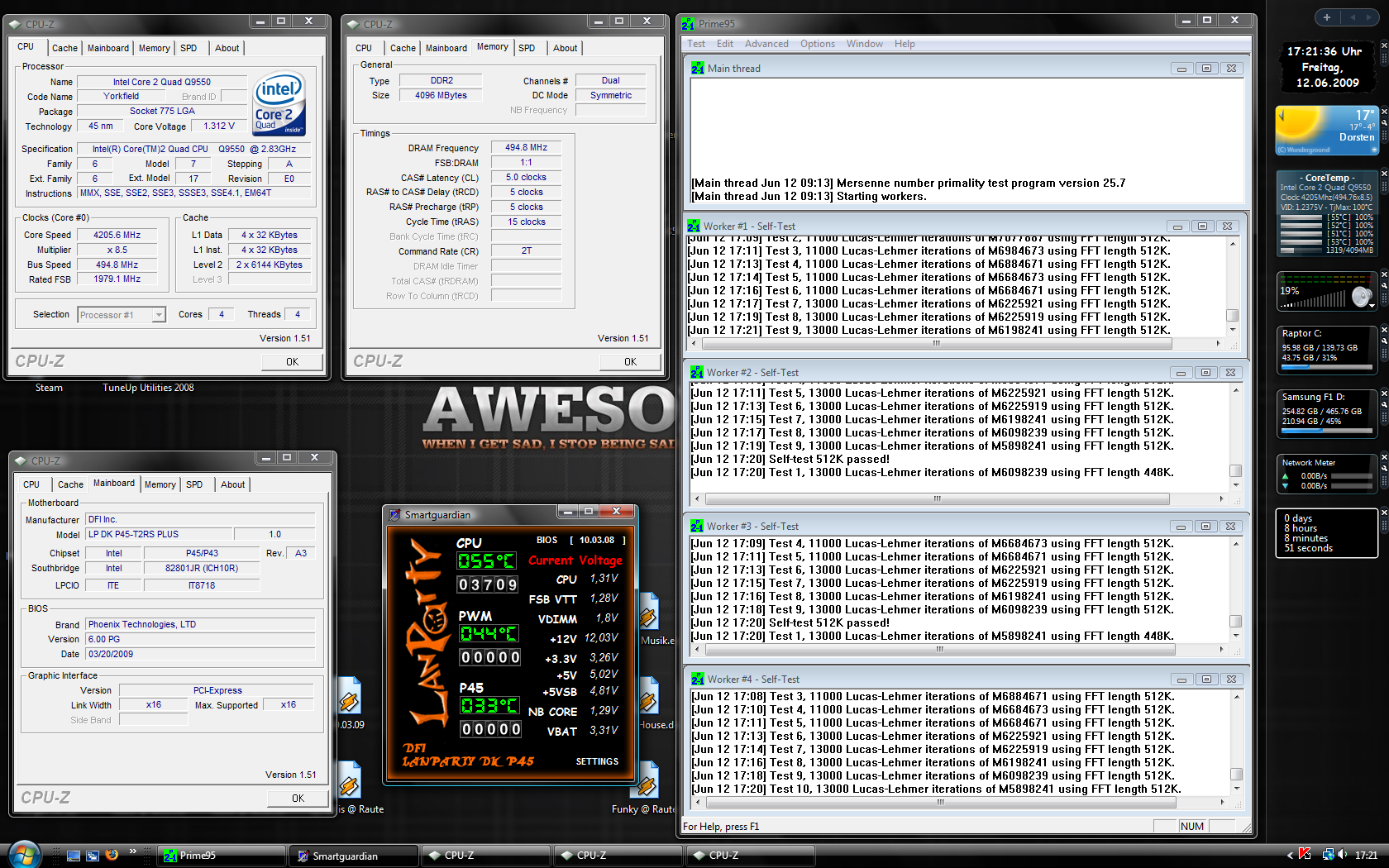The image size is (1389, 868).
Task: Open volume gadget options wrench
Action: 1384,286
